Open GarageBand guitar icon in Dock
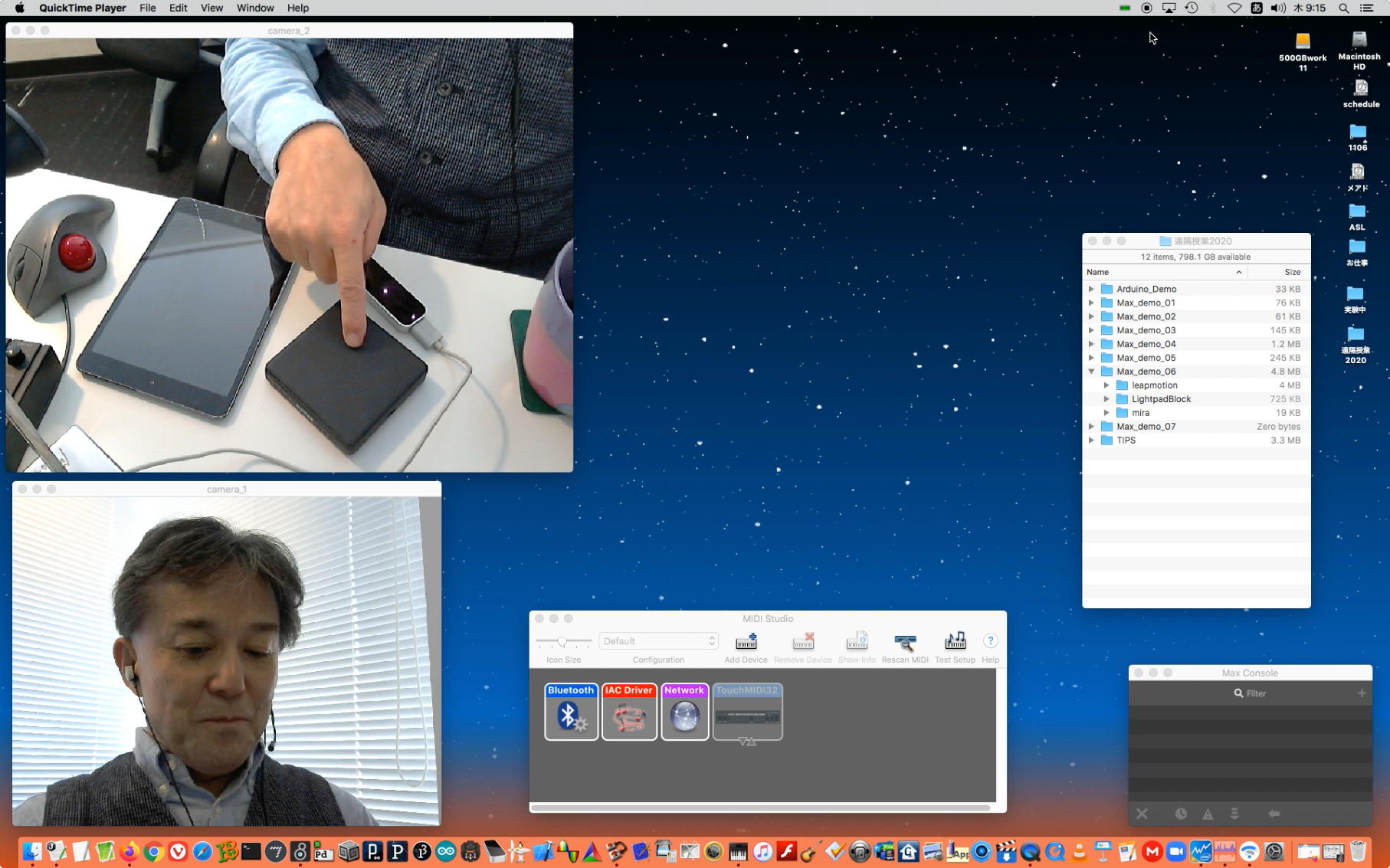 [x=809, y=851]
